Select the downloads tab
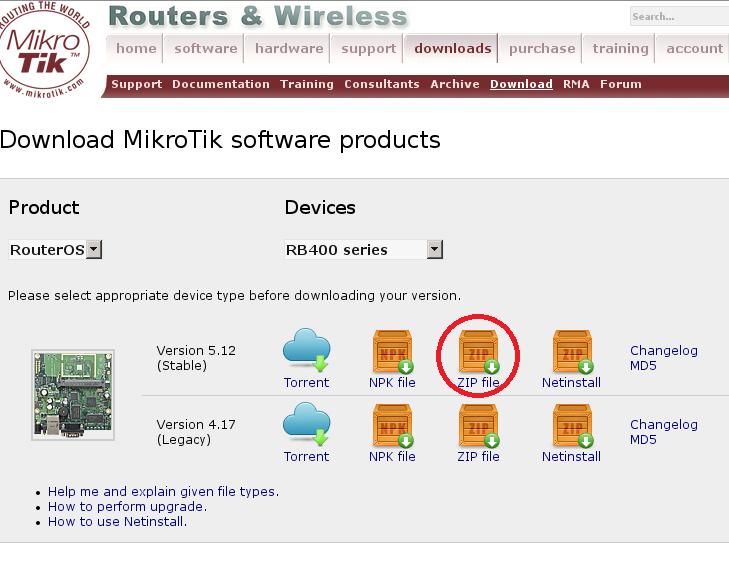Screen dimensions: 729x562 [x=452, y=48]
